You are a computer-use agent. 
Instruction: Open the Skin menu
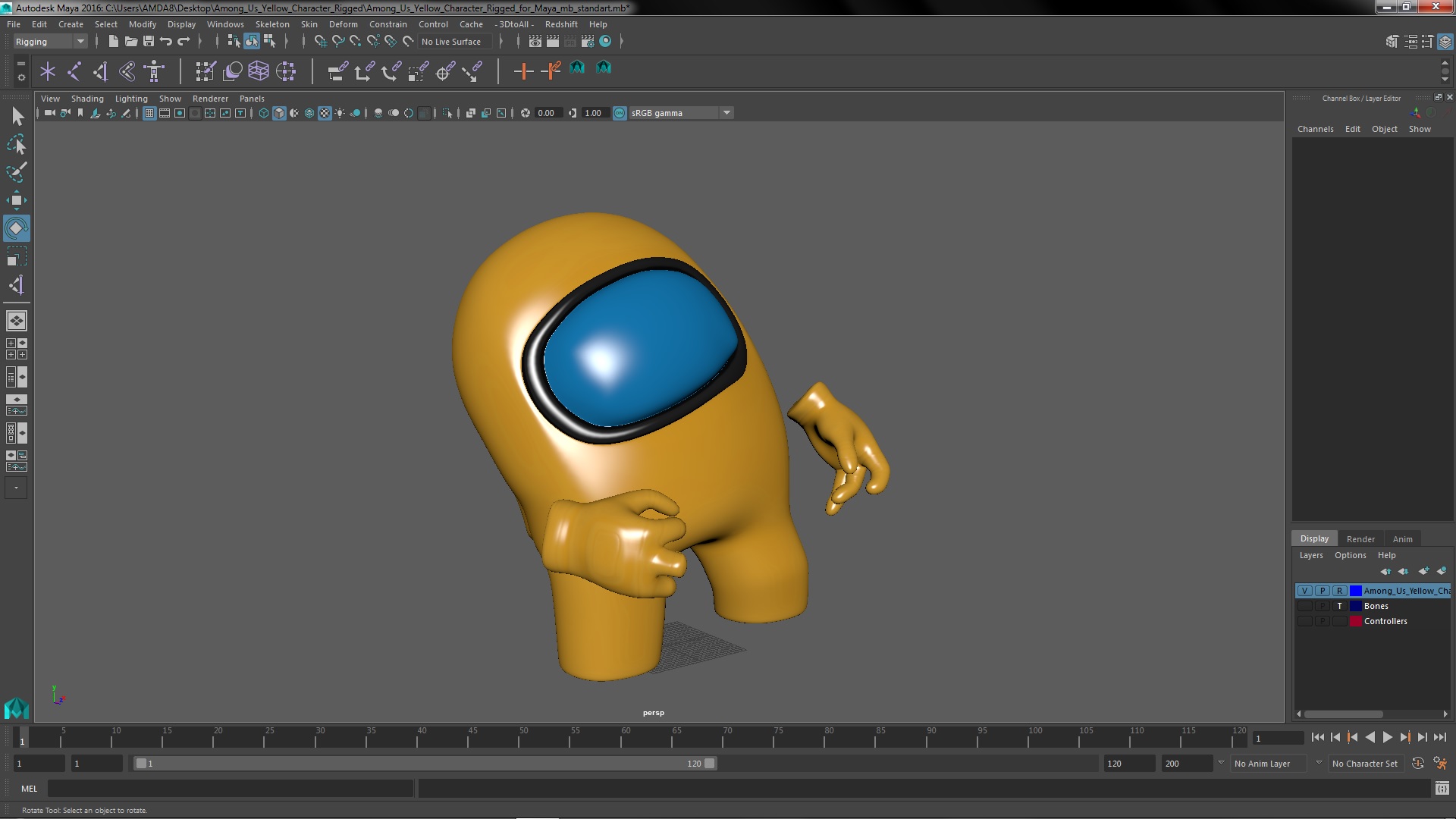(309, 24)
